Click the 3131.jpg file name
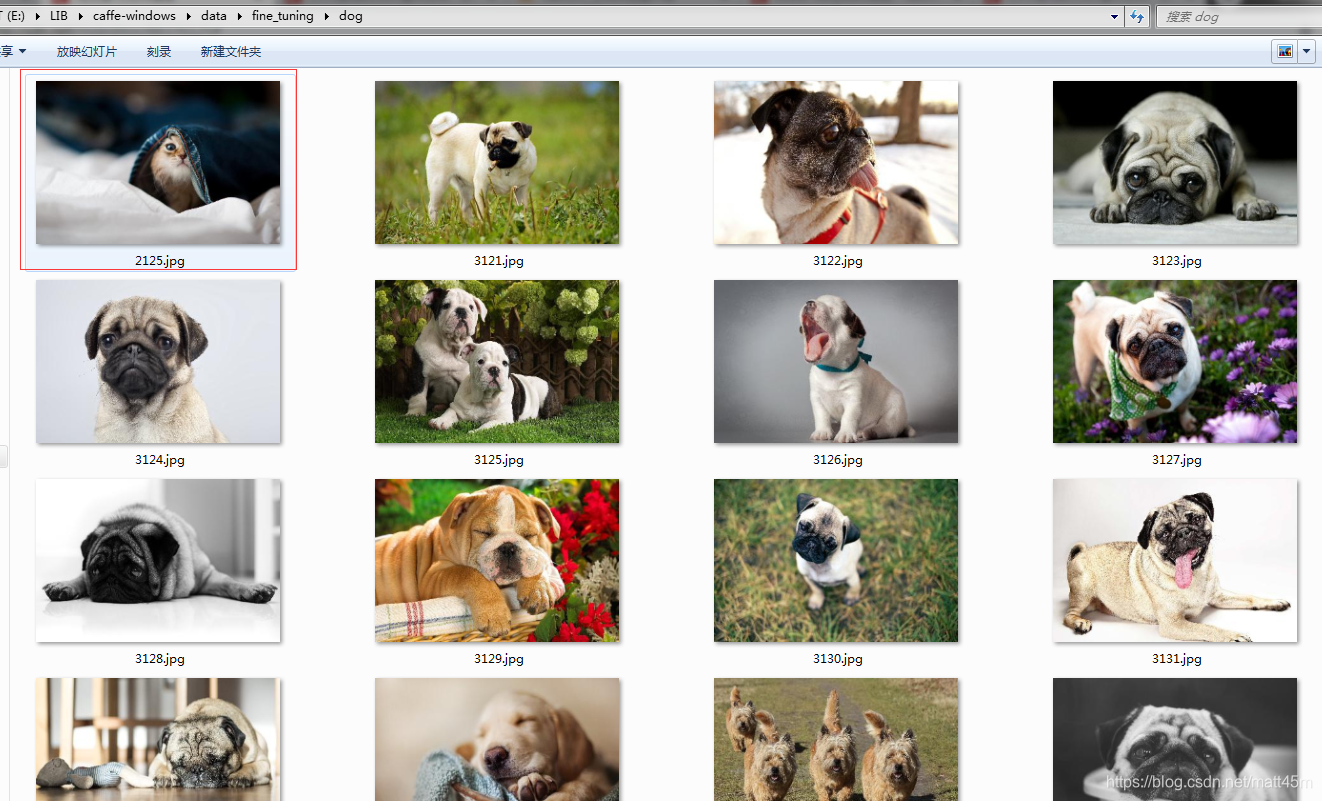Image resolution: width=1322 pixels, height=801 pixels. pos(1177,659)
